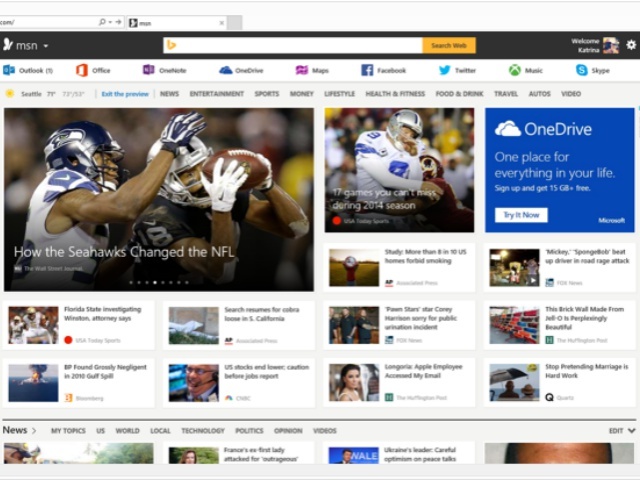The width and height of the screenshot is (640, 480).
Task: Expand the msn logo dropdown arrow
Action: point(45,46)
